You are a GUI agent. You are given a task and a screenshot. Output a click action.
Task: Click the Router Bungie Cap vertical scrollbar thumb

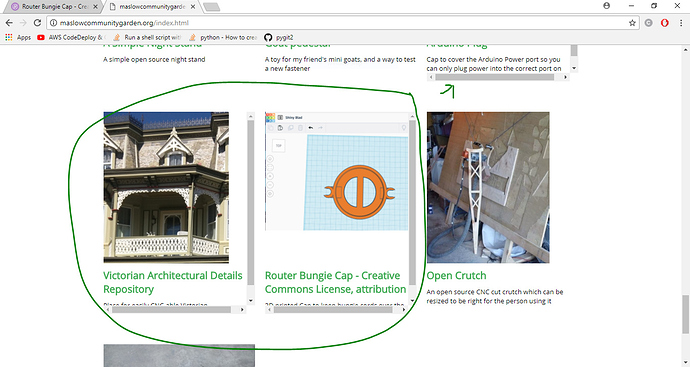[x=412, y=202]
